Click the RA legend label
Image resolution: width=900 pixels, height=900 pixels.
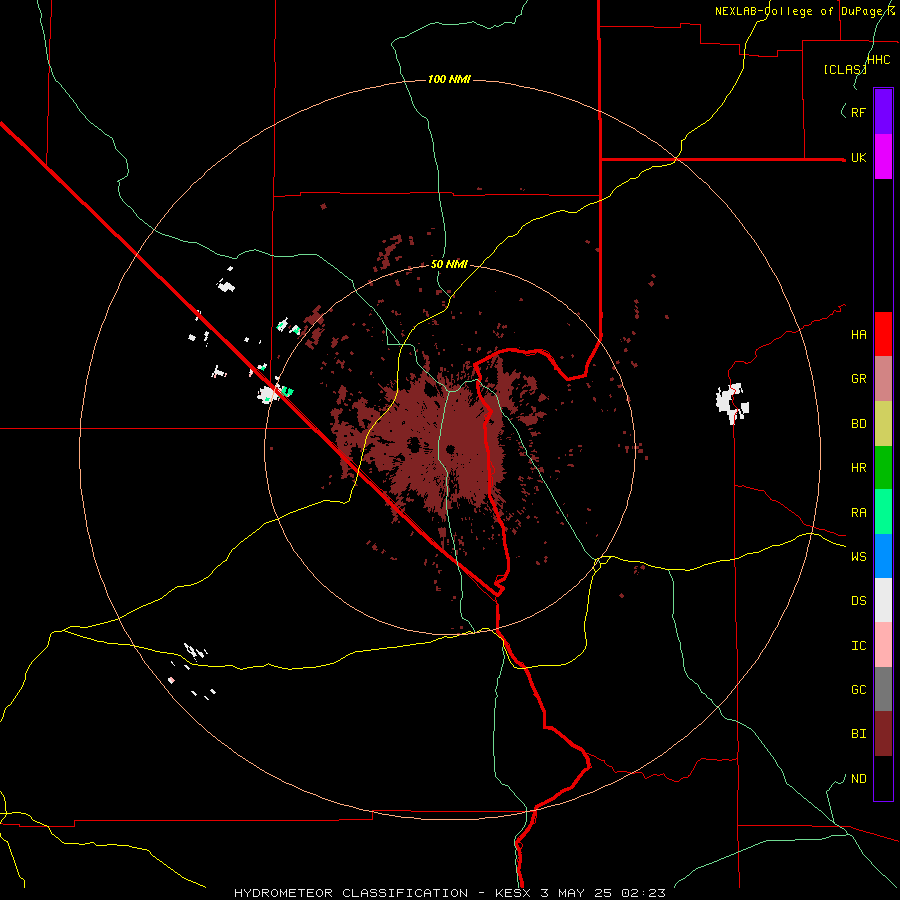coord(858,513)
